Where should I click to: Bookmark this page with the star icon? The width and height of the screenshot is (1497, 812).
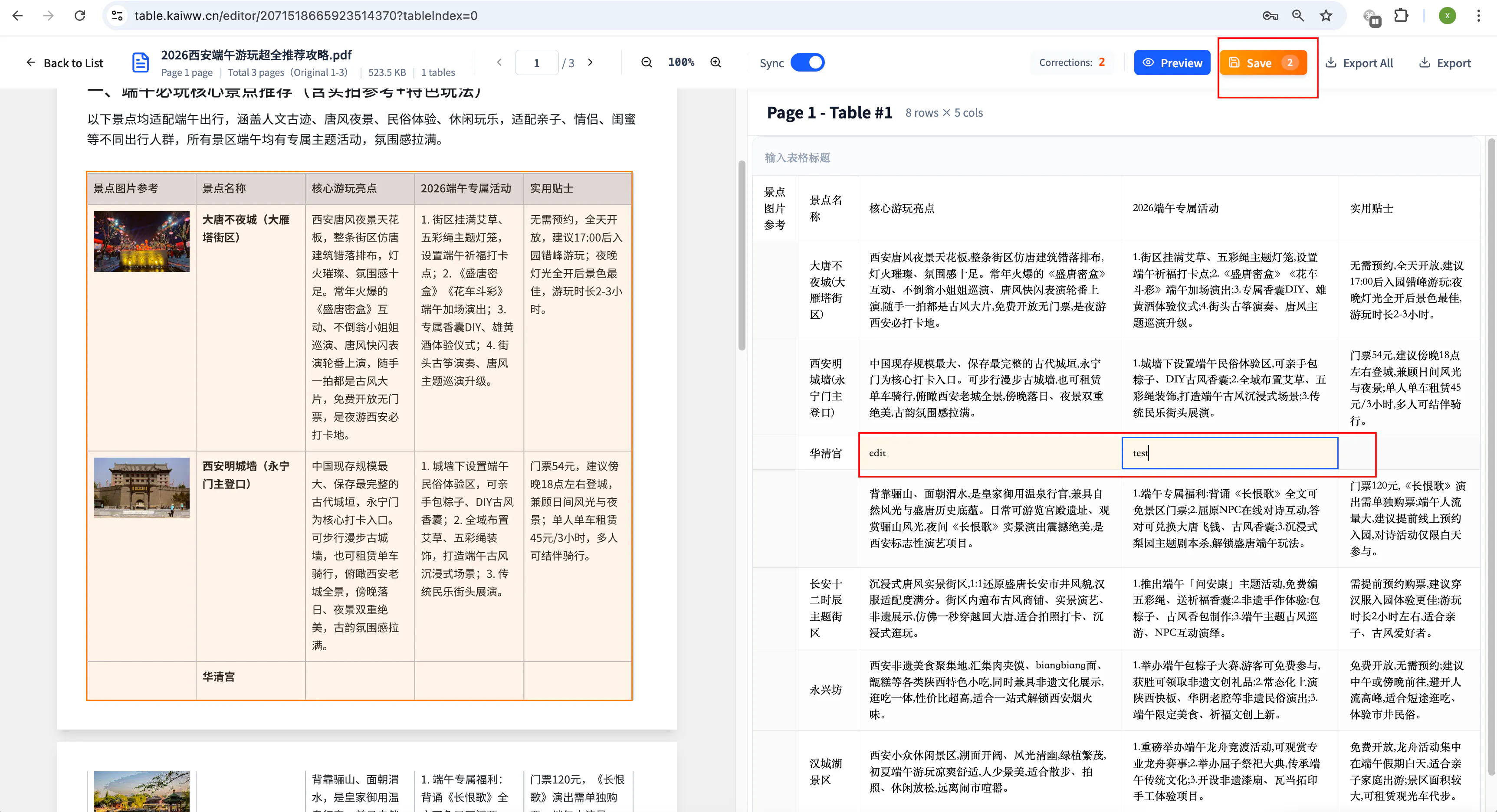(1326, 16)
